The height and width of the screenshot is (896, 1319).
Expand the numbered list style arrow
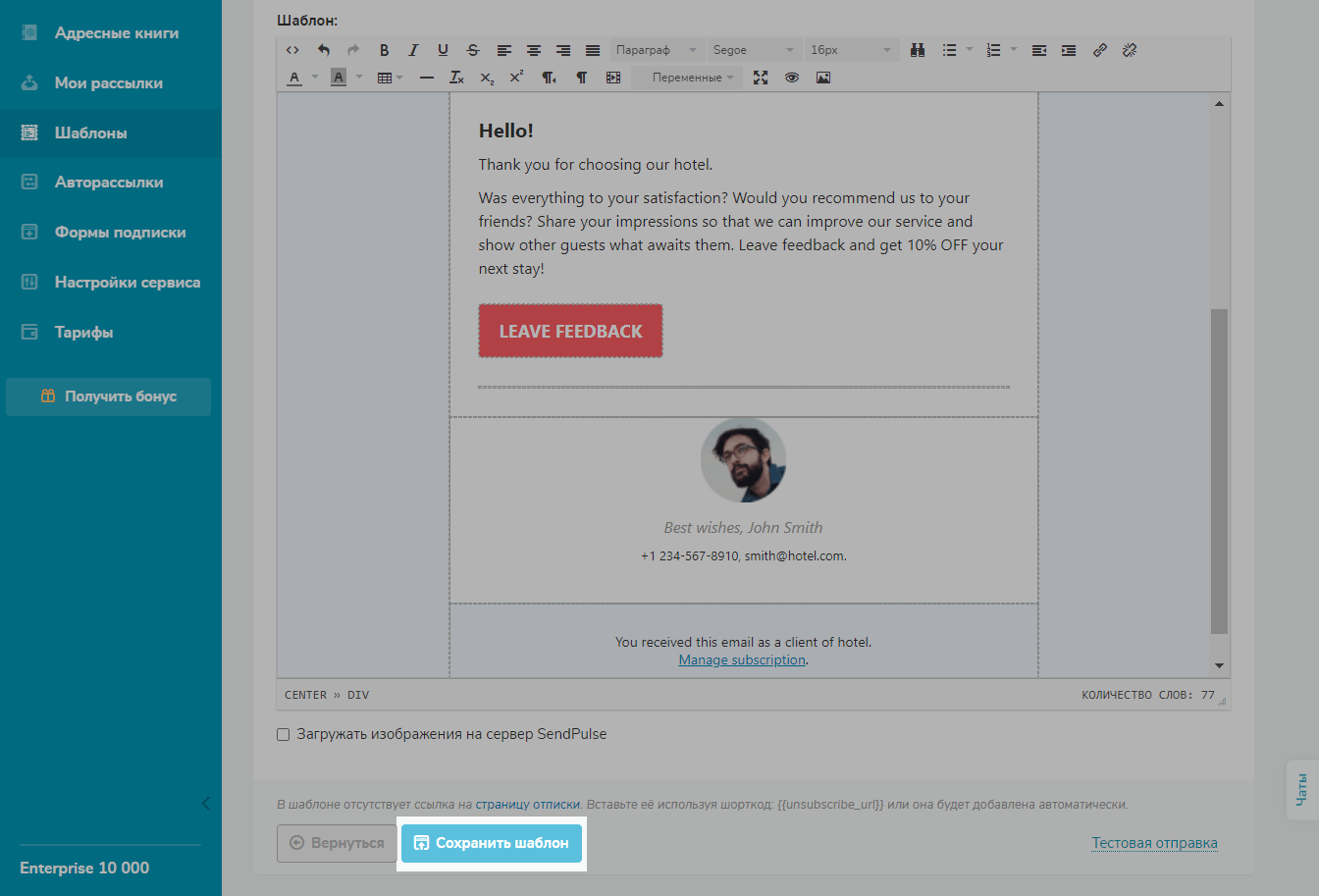[1014, 50]
